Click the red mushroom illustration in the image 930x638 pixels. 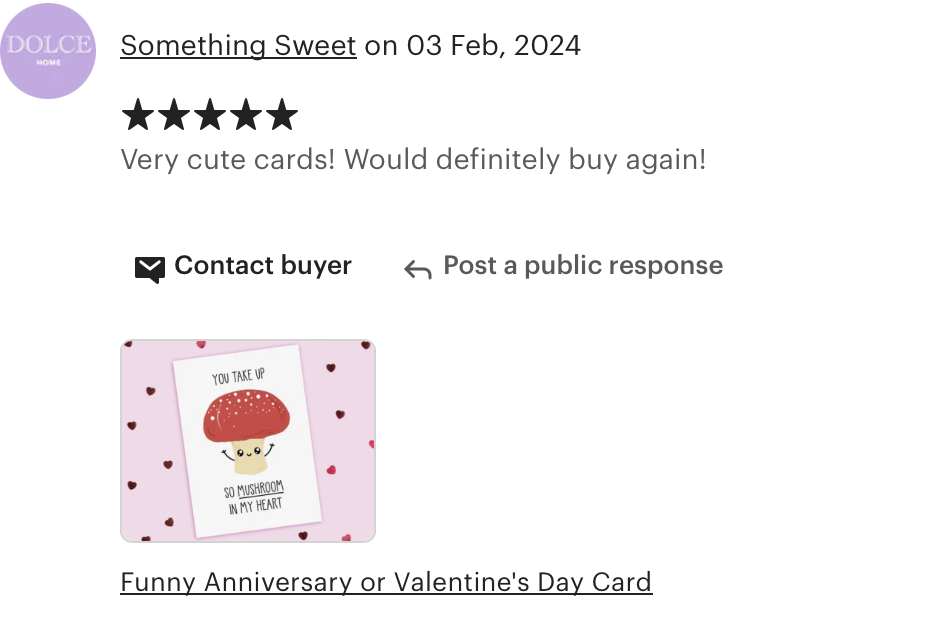tap(247, 430)
